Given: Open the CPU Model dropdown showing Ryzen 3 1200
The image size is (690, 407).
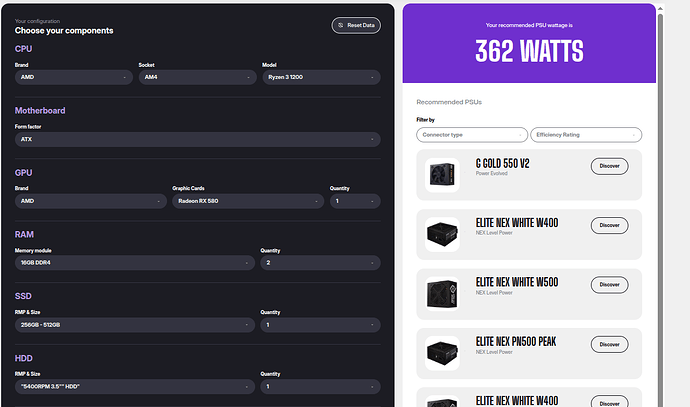Looking at the screenshot, I should tap(321, 77).
